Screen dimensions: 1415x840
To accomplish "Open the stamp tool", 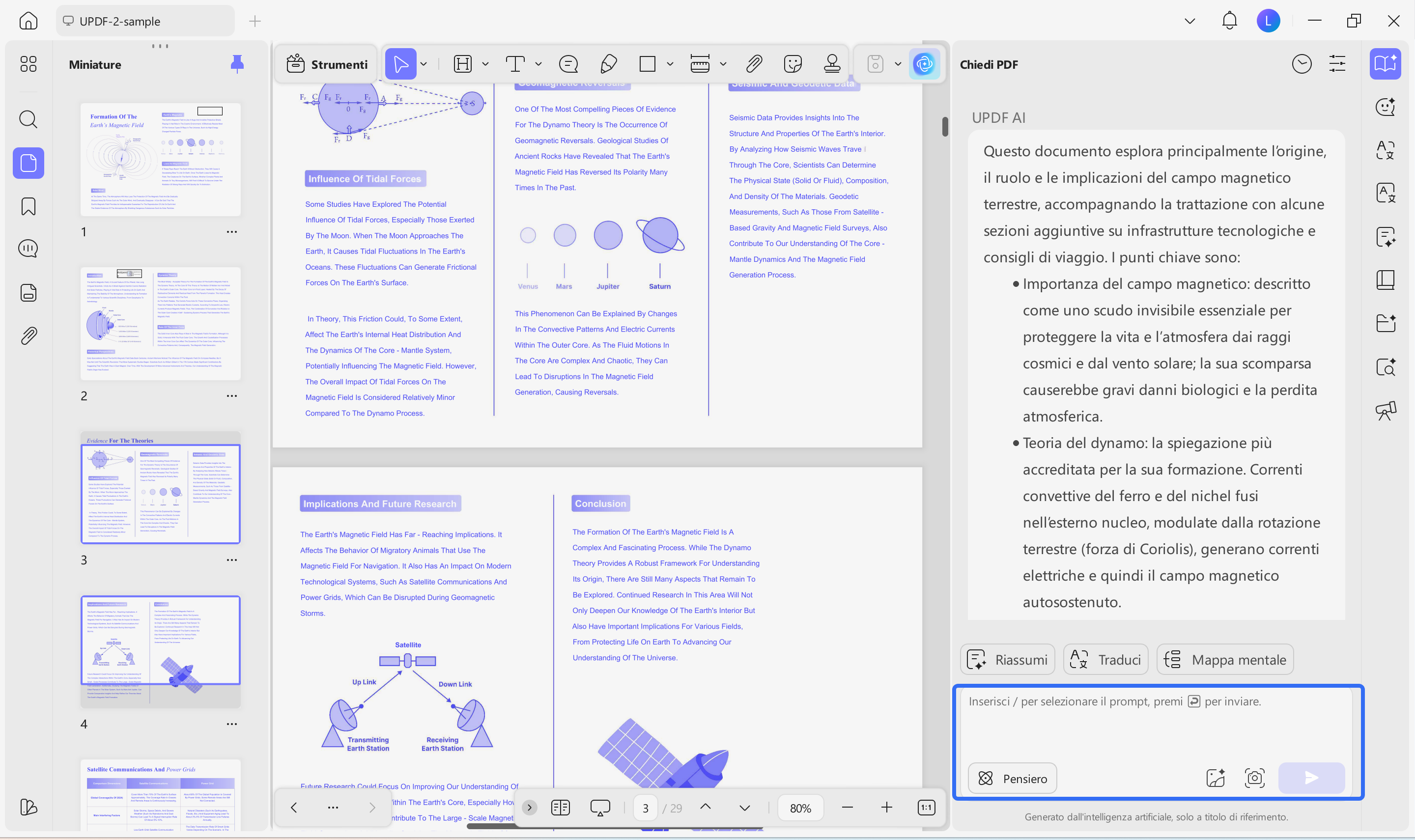I will coord(832,64).
